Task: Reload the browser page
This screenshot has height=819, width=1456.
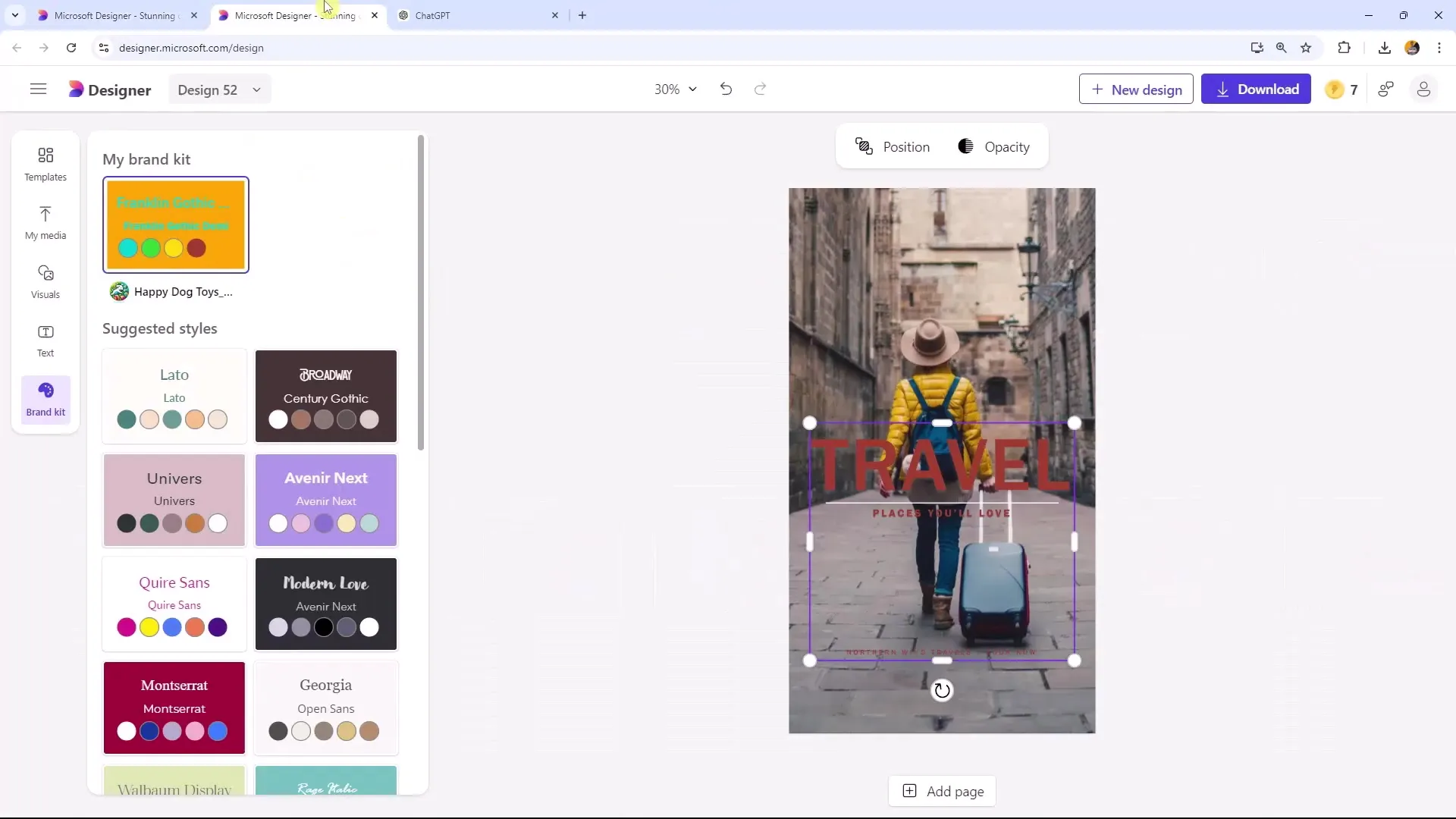Action: click(71, 48)
